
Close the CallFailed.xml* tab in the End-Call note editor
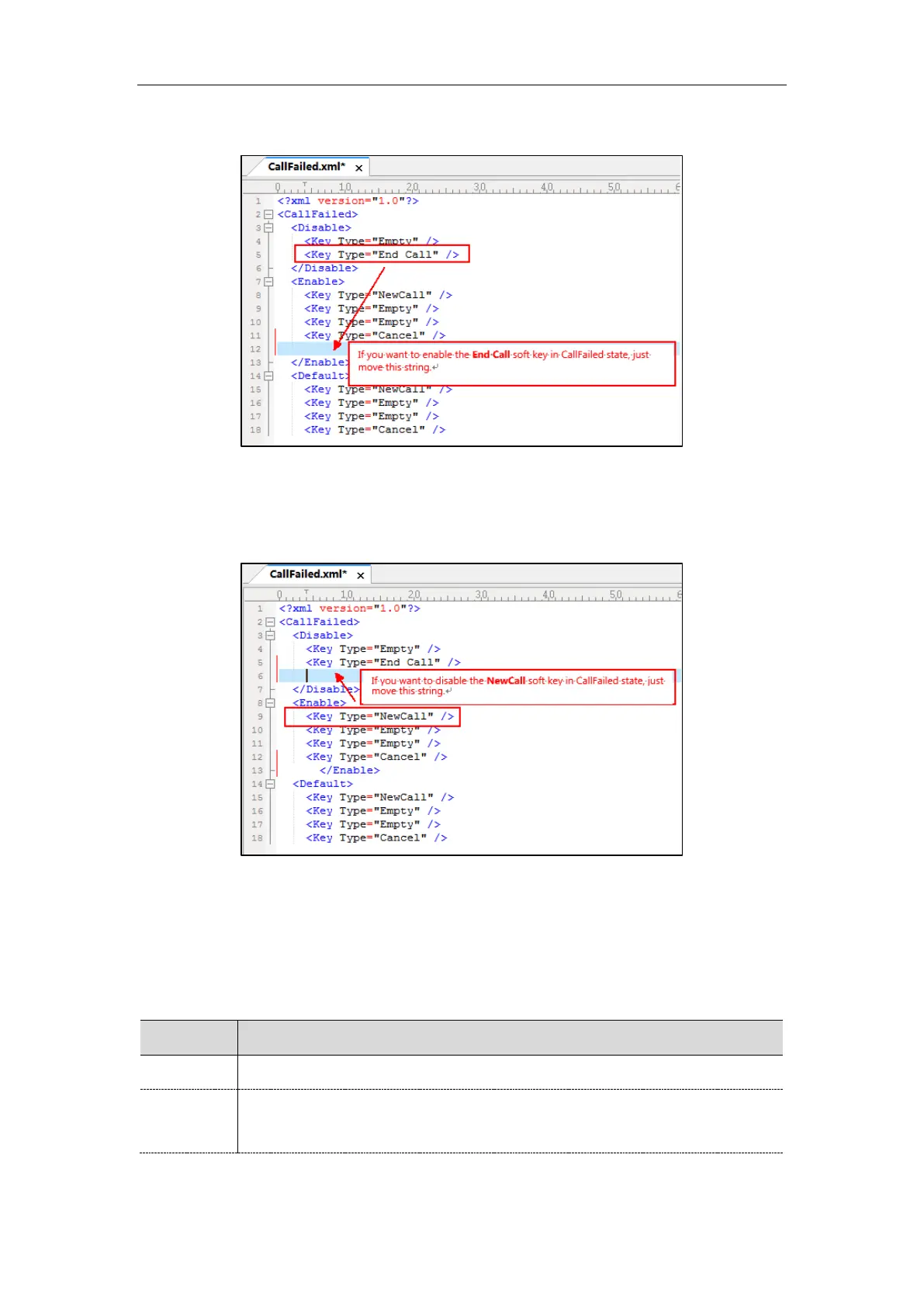[358, 168]
